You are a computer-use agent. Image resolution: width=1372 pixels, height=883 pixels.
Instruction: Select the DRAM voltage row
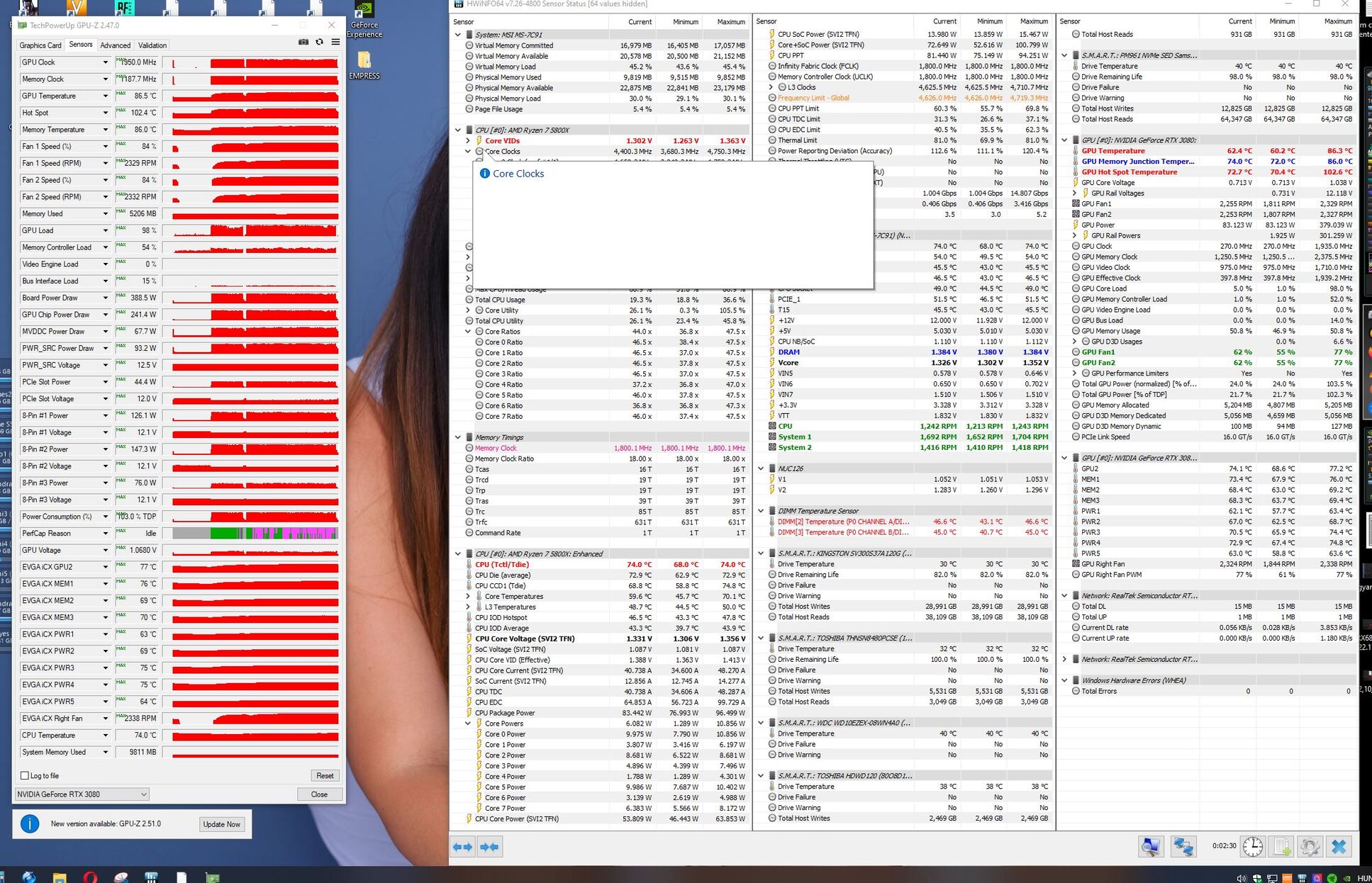coord(904,352)
